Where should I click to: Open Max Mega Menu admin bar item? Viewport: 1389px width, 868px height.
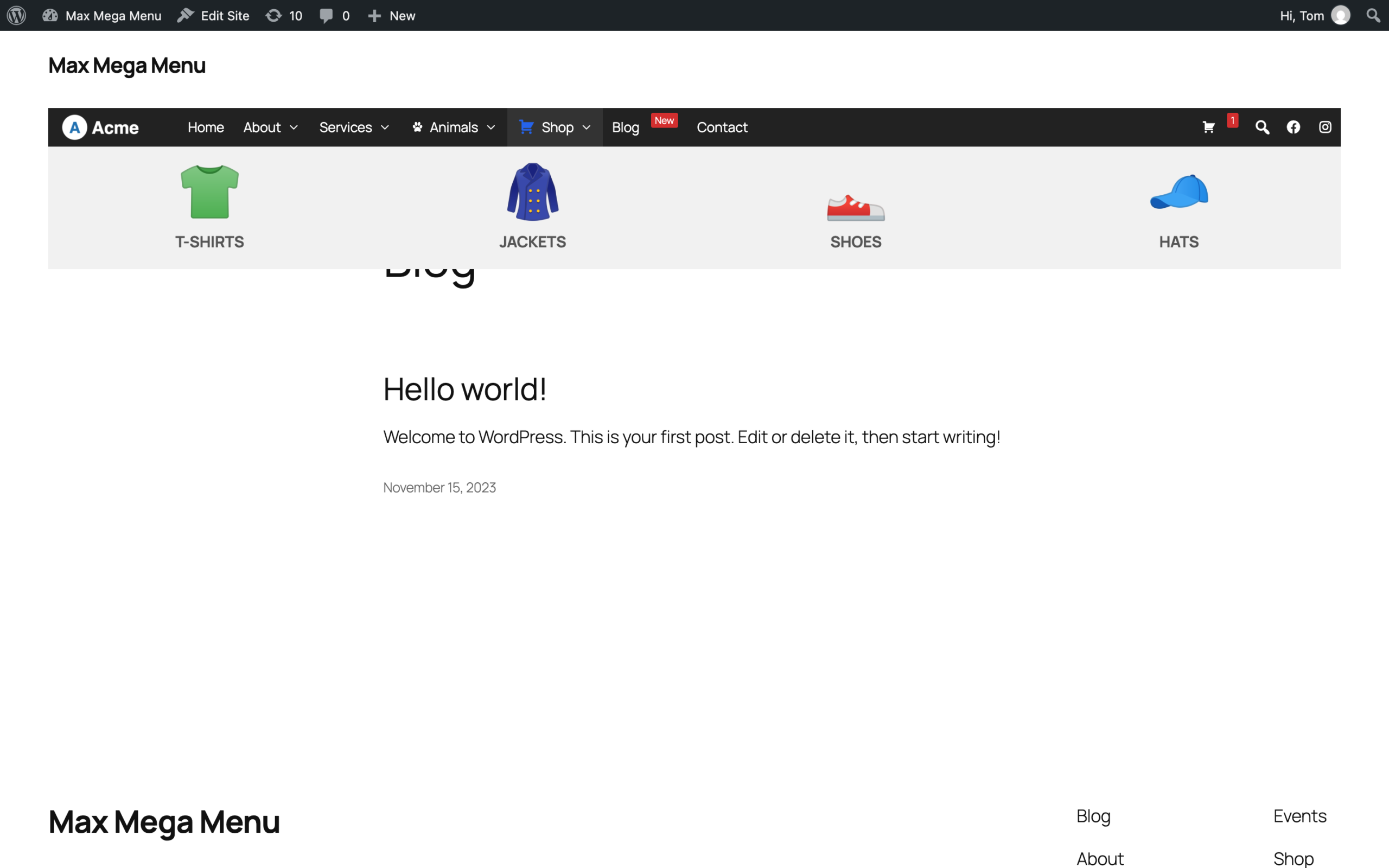101,16
